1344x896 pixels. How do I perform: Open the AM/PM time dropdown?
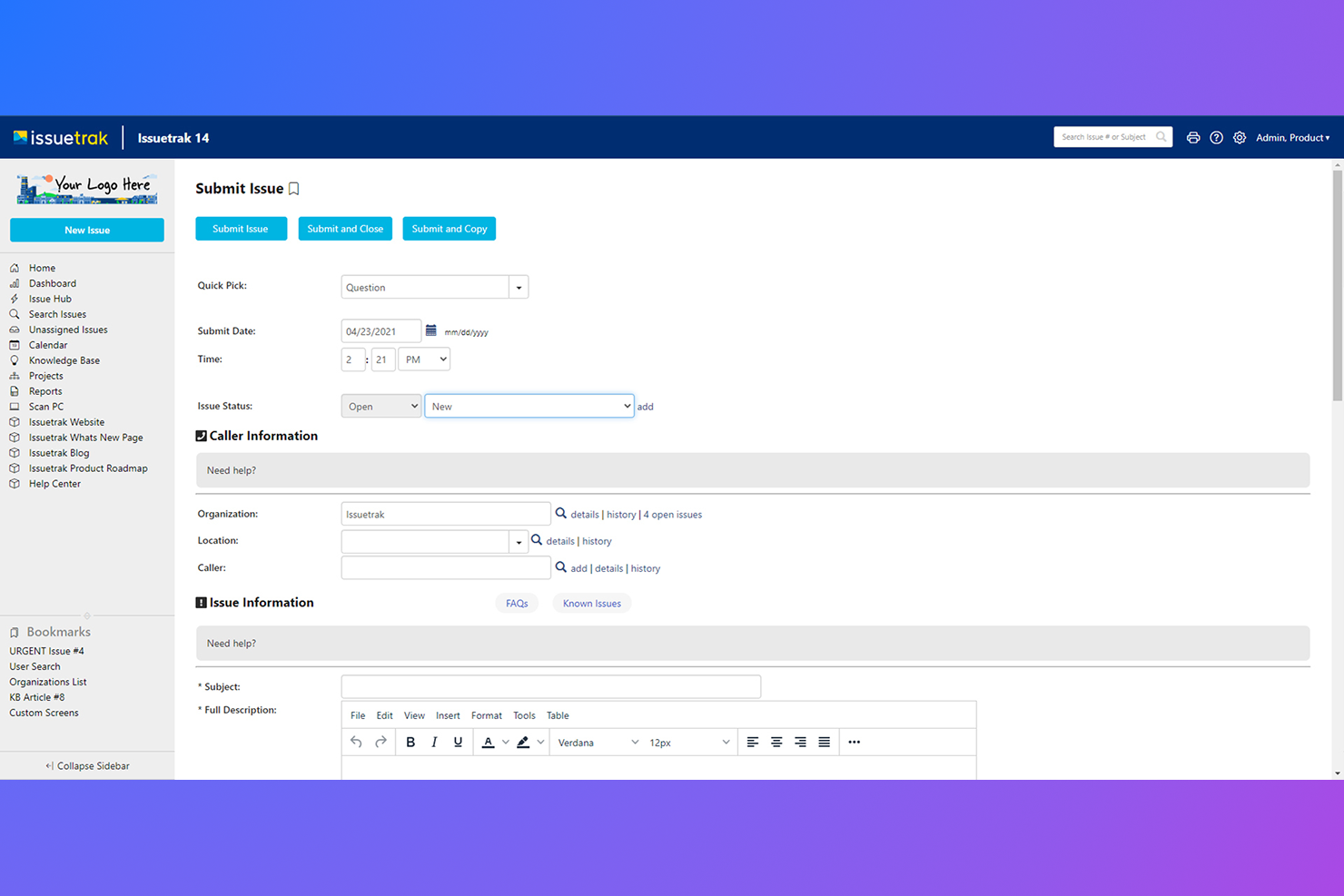click(424, 359)
